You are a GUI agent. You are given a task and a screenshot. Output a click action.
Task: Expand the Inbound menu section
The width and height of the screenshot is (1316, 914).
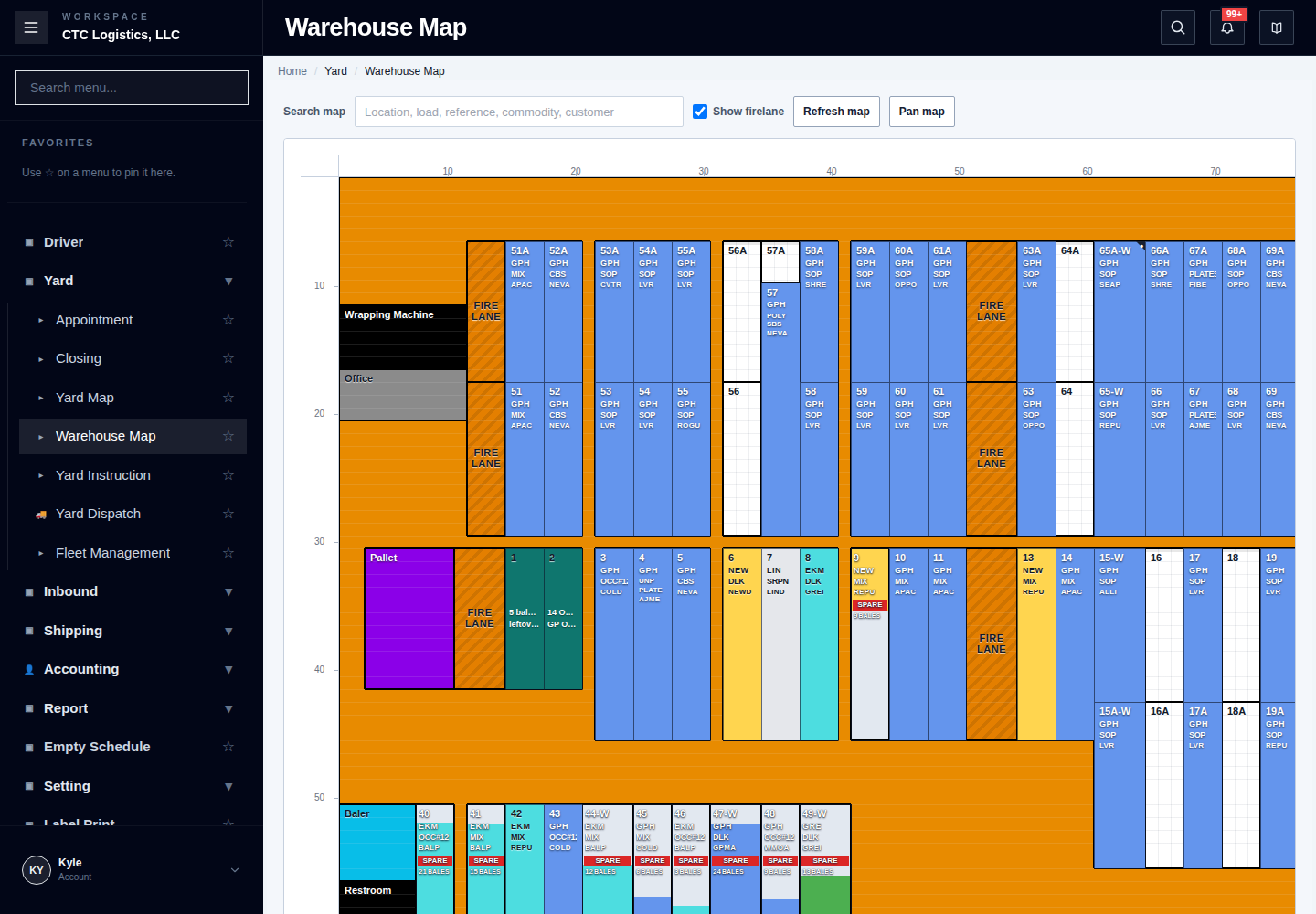click(x=228, y=591)
